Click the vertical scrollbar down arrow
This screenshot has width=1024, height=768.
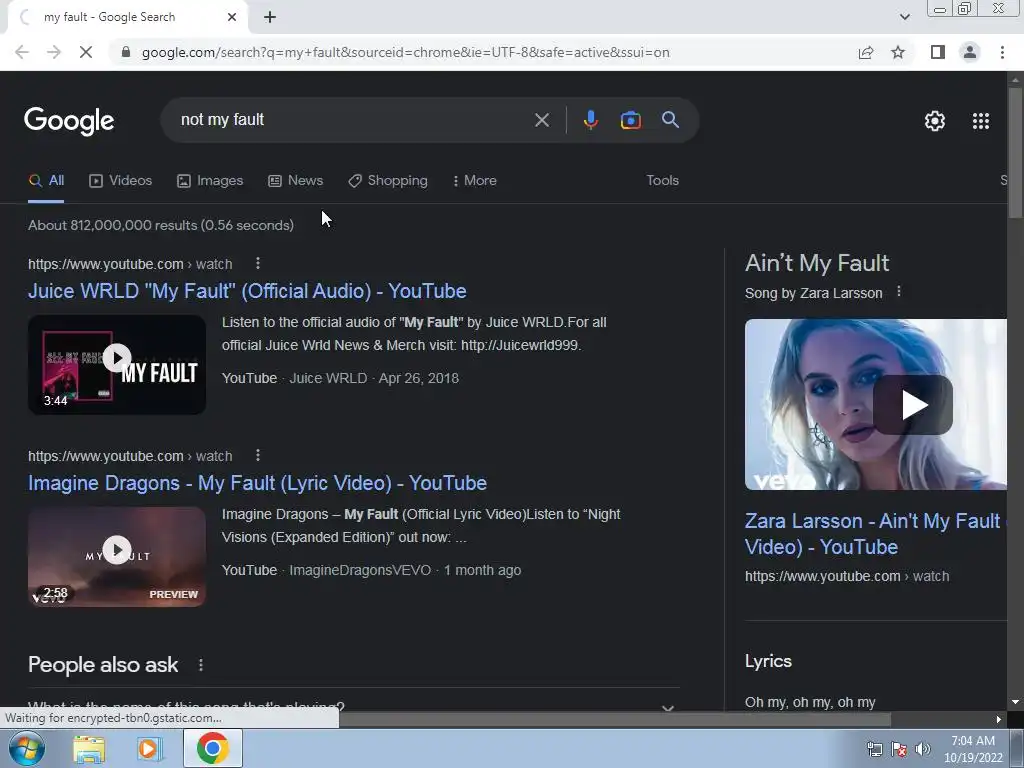pos(1015,702)
